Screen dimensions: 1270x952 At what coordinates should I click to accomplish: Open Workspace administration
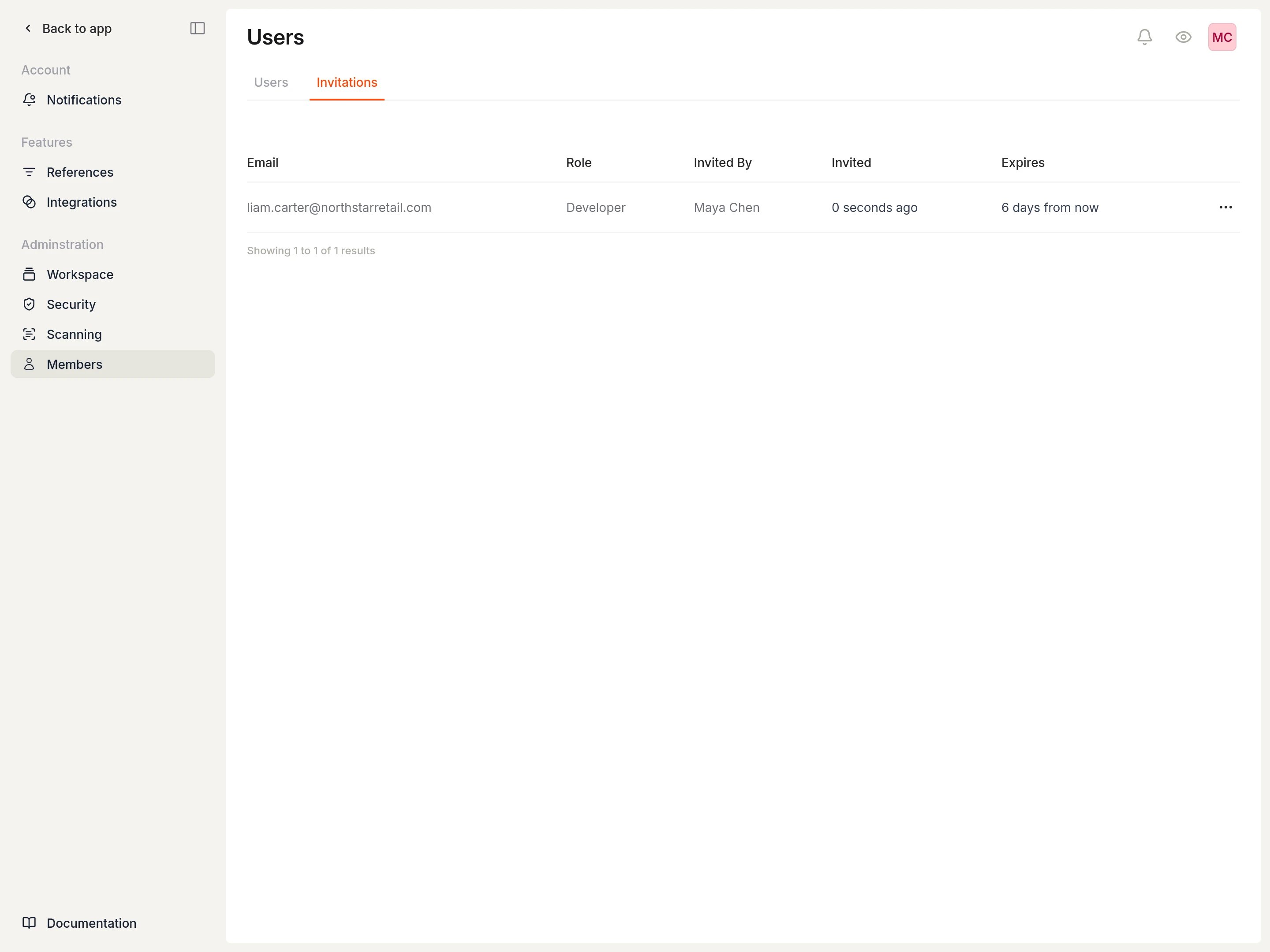tap(112, 274)
